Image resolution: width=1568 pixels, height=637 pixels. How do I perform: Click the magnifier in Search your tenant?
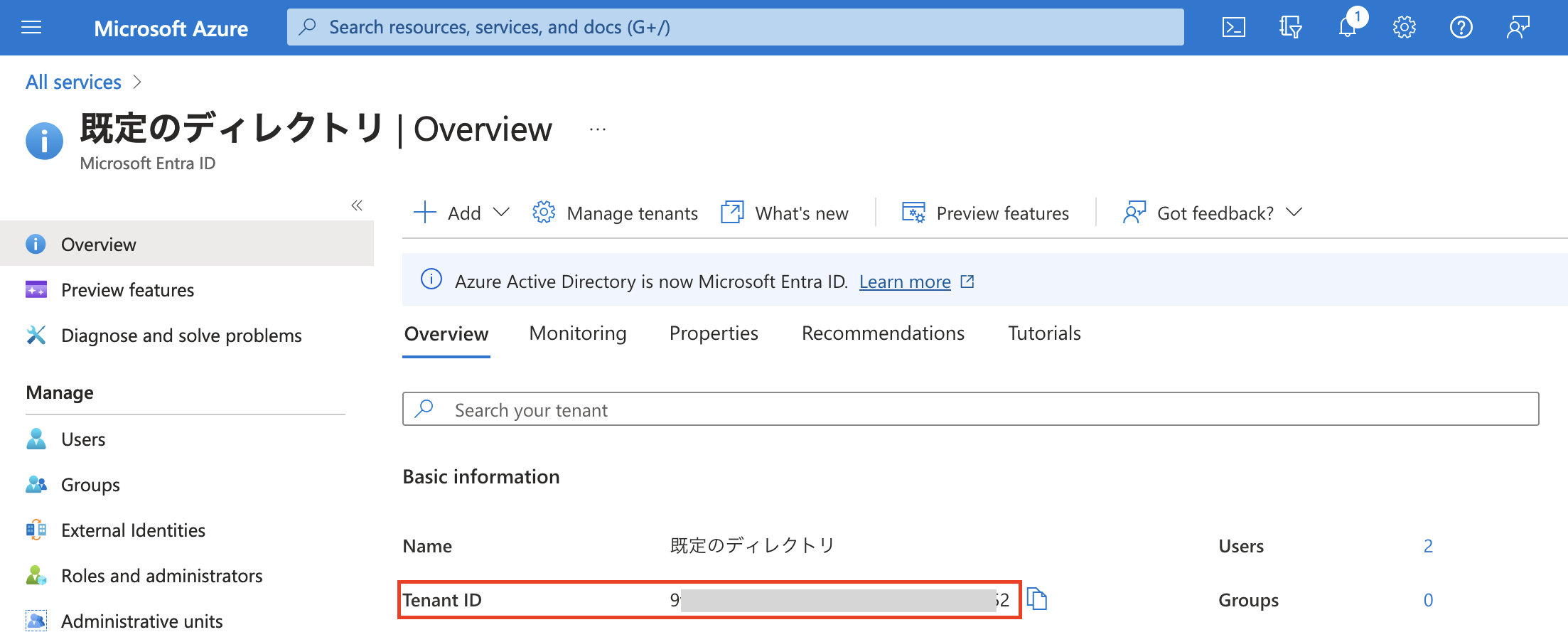click(424, 408)
